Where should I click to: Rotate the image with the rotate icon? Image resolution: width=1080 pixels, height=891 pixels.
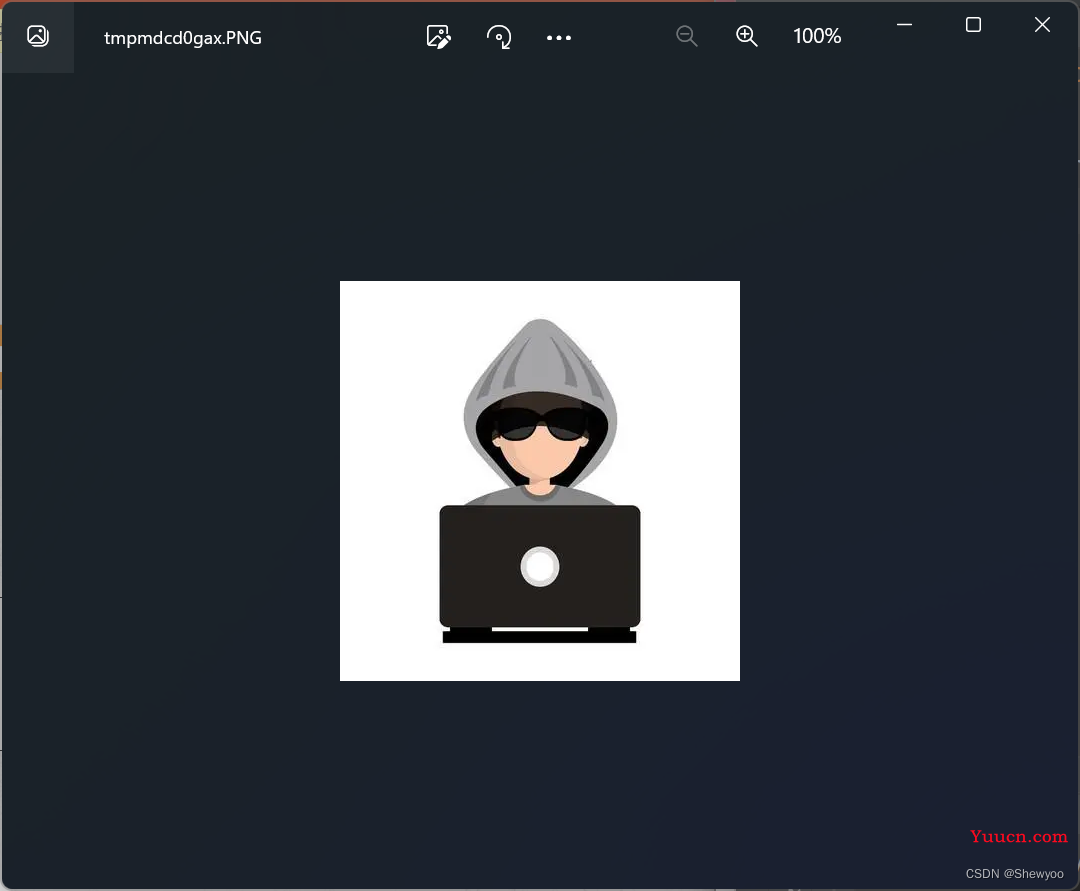(499, 36)
